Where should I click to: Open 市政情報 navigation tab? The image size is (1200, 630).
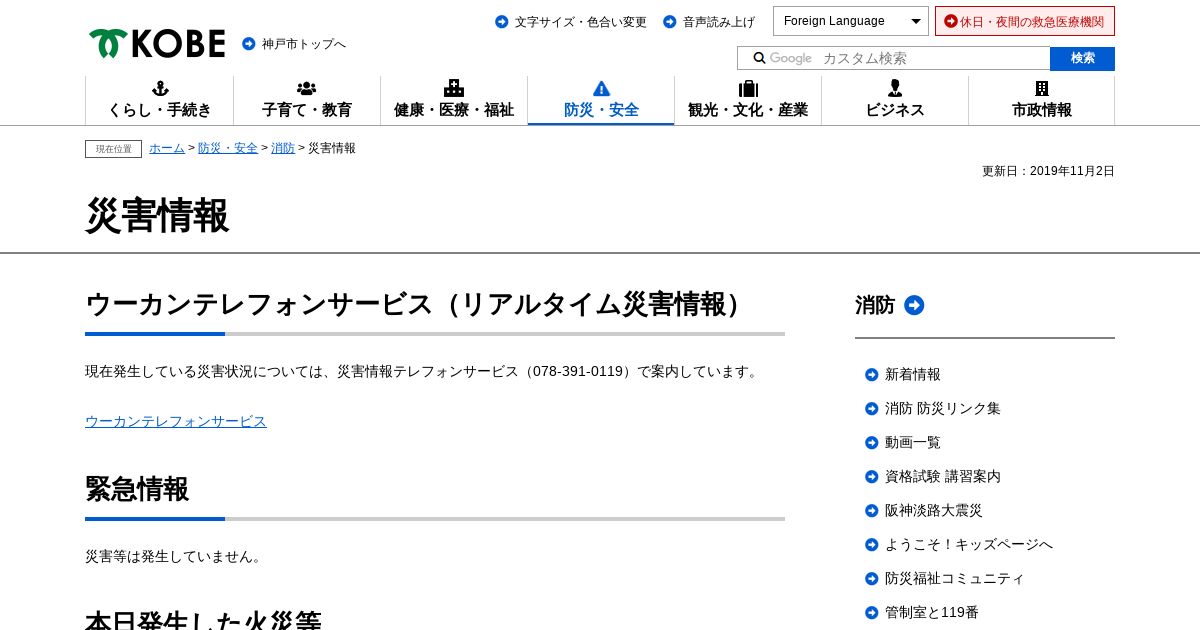(x=1042, y=100)
